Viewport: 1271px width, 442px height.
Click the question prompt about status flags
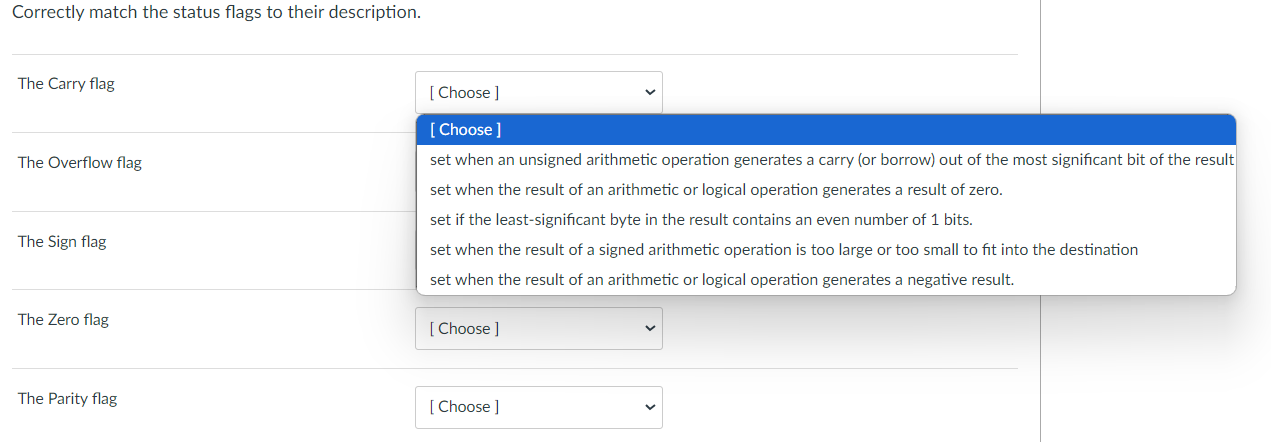coord(216,14)
